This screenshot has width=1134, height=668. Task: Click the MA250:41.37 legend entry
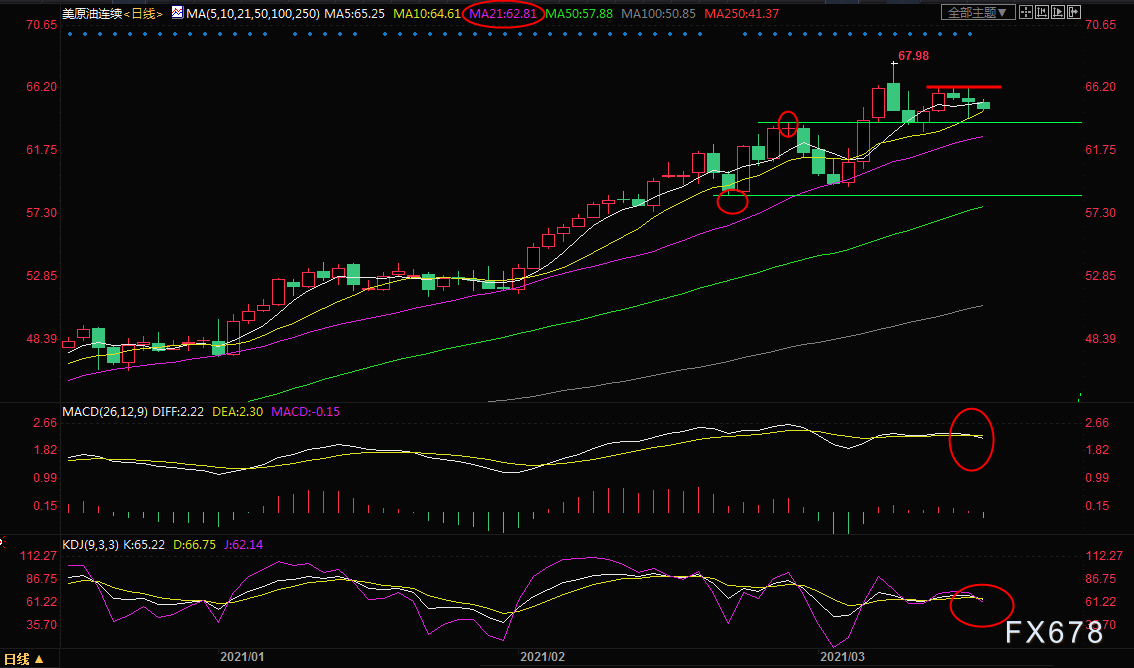click(741, 13)
